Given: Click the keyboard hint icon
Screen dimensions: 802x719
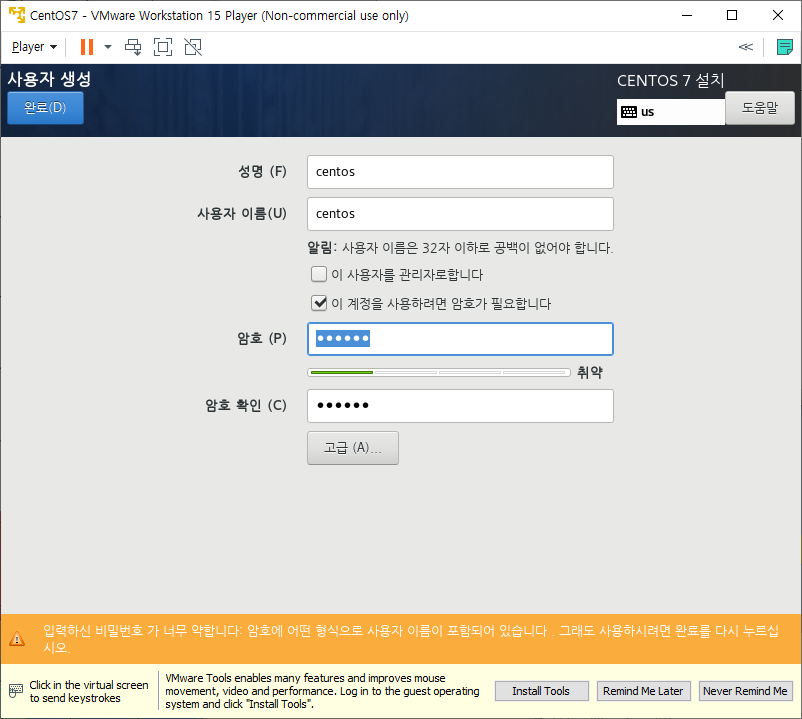Looking at the screenshot, I should (16, 691).
